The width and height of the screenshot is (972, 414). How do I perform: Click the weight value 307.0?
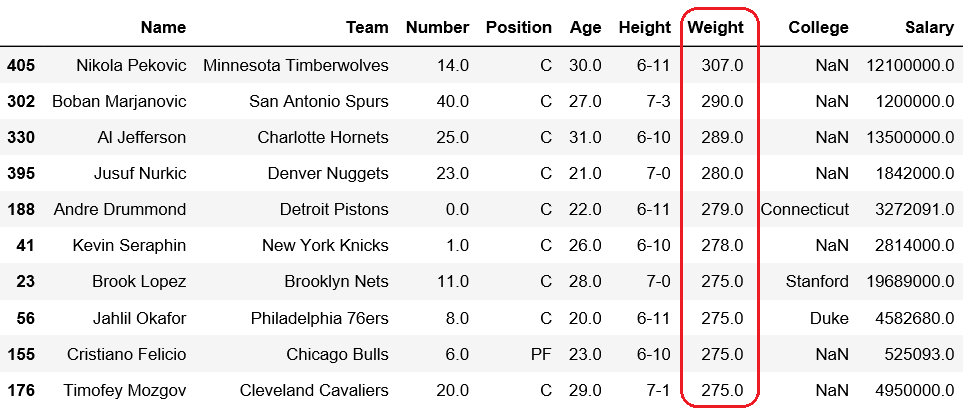(x=723, y=65)
